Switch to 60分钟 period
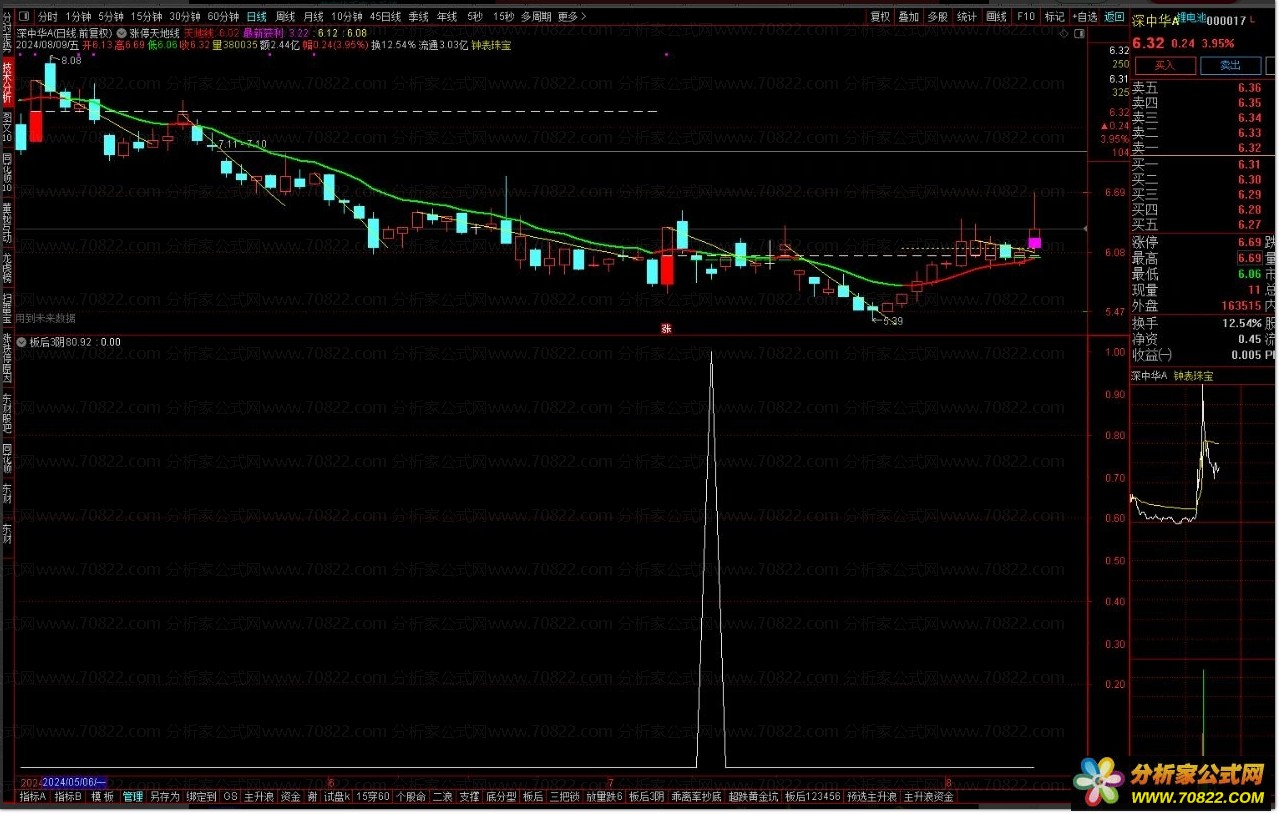This screenshot has width=1281, height=814. click(x=223, y=17)
